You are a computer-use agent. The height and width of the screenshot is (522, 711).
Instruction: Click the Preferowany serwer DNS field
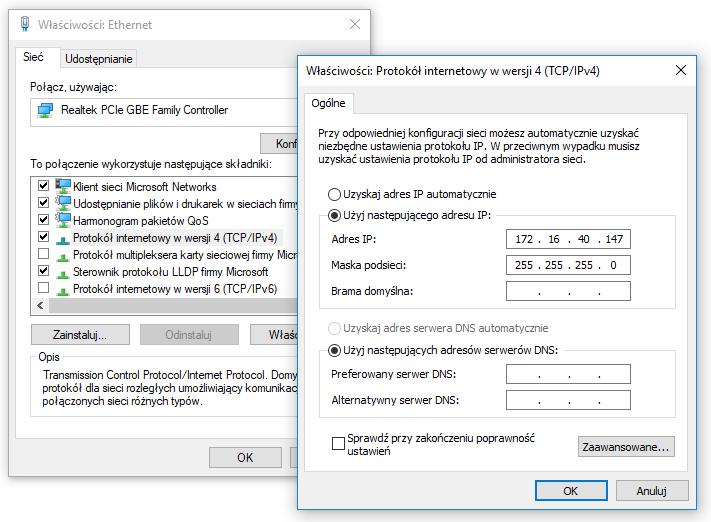[568, 374]
